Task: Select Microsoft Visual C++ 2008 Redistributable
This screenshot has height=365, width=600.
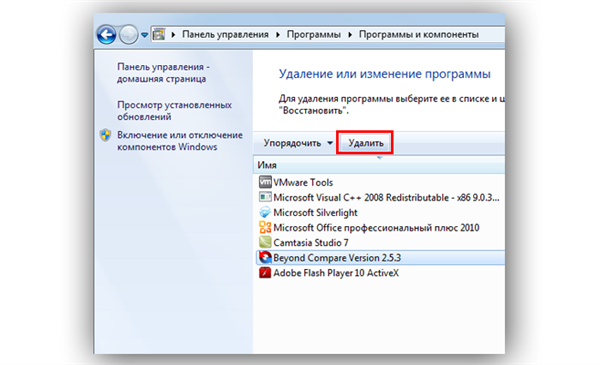Action: pos(386,197)
